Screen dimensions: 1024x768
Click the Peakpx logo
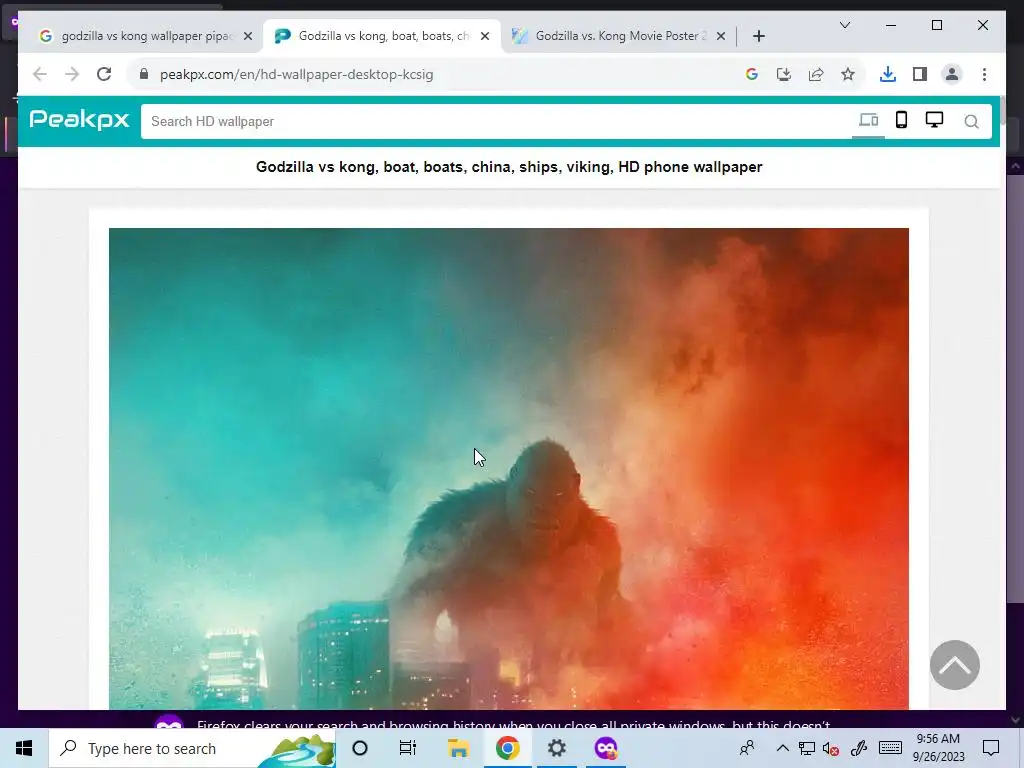[x=79, y=120]
